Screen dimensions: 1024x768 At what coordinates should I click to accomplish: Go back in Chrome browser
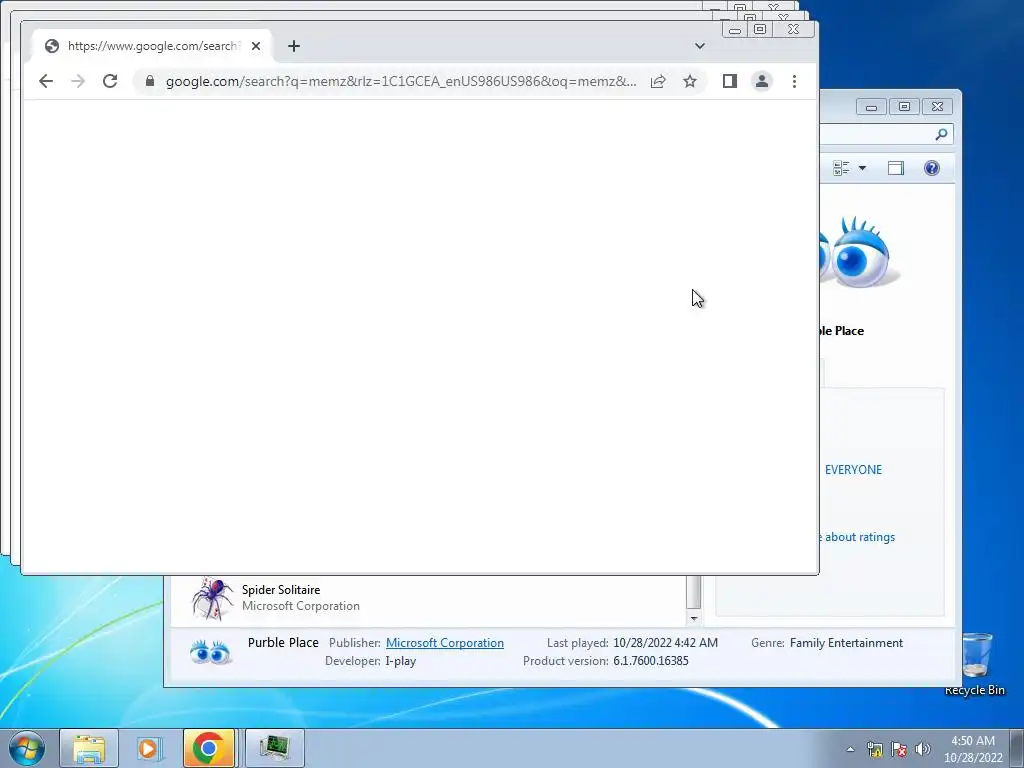[x=46, y=81]
